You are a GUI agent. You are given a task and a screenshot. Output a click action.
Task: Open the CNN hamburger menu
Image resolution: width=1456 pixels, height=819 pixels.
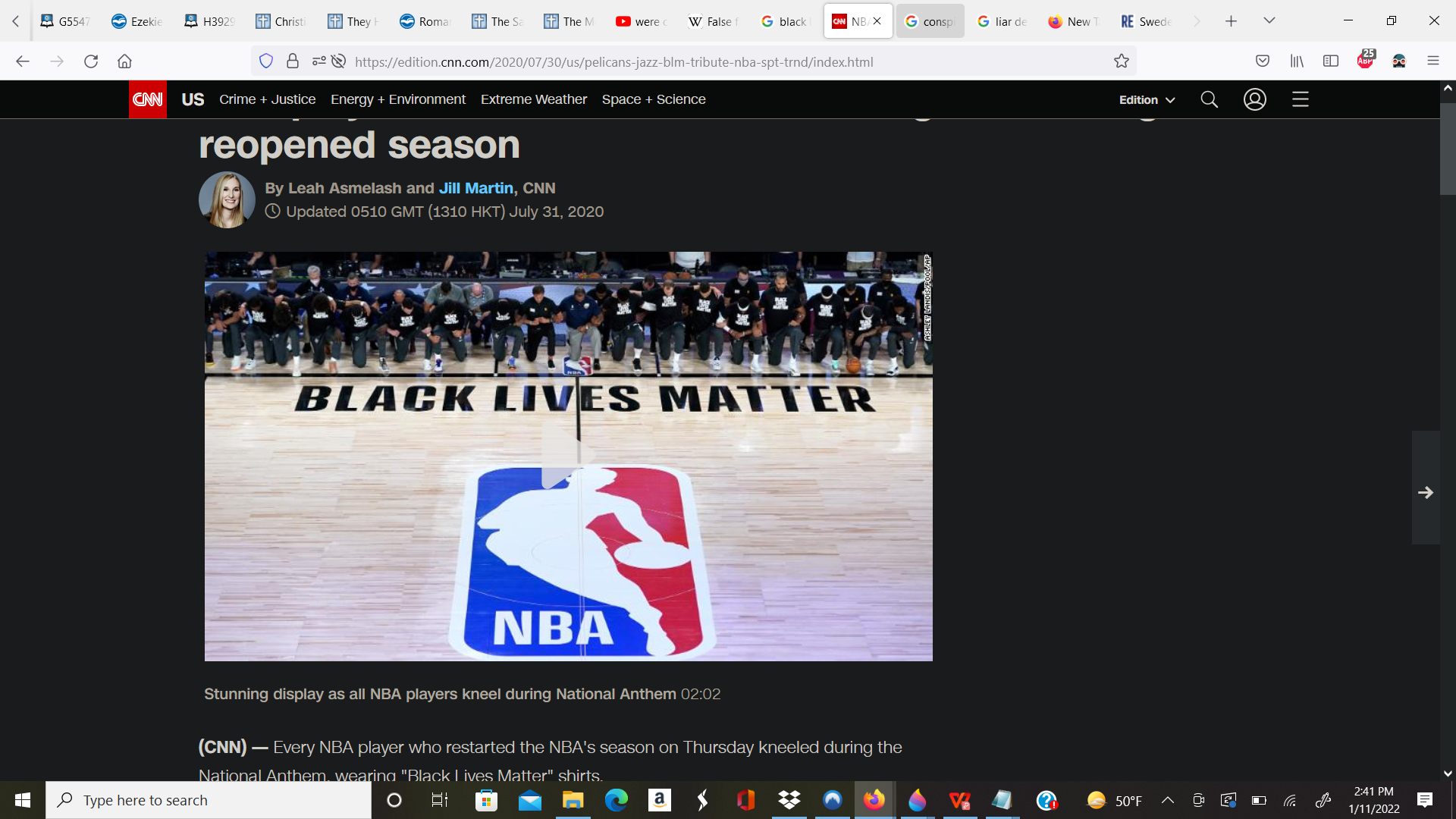coord(1300,99)
